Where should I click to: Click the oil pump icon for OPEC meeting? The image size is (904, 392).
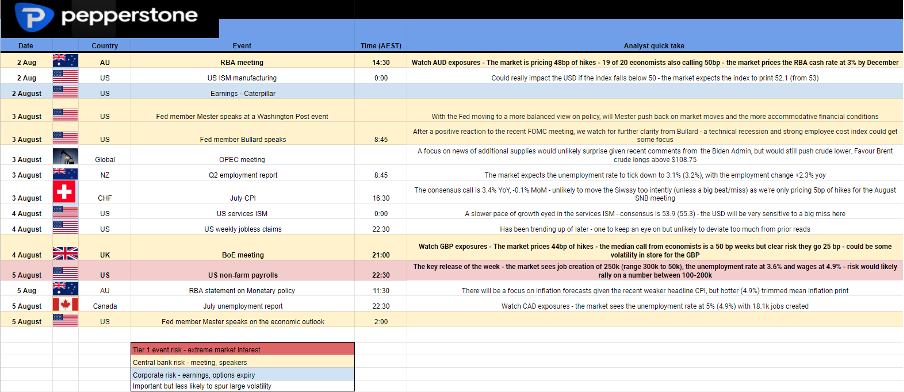point(65,156)
